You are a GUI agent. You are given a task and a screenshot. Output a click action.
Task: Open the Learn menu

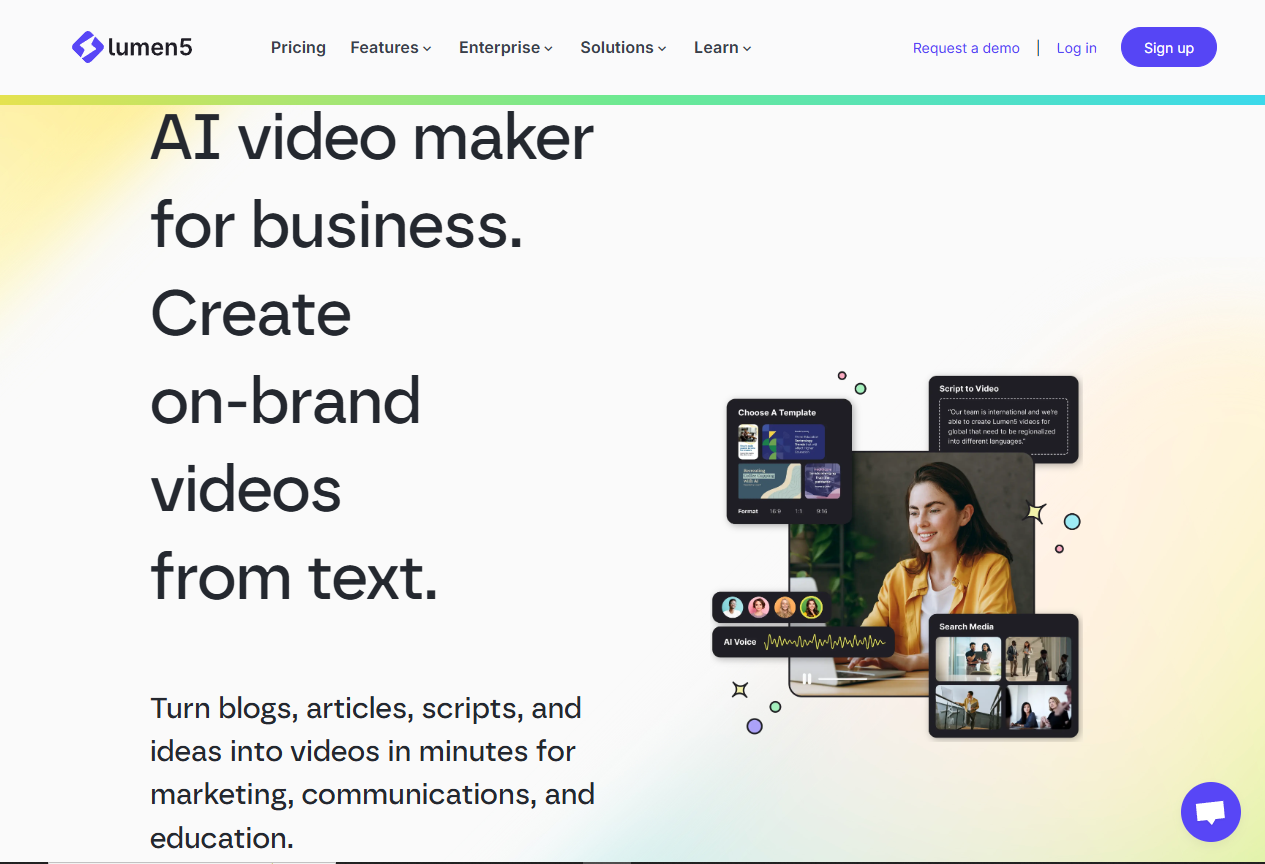pos(722,47)
